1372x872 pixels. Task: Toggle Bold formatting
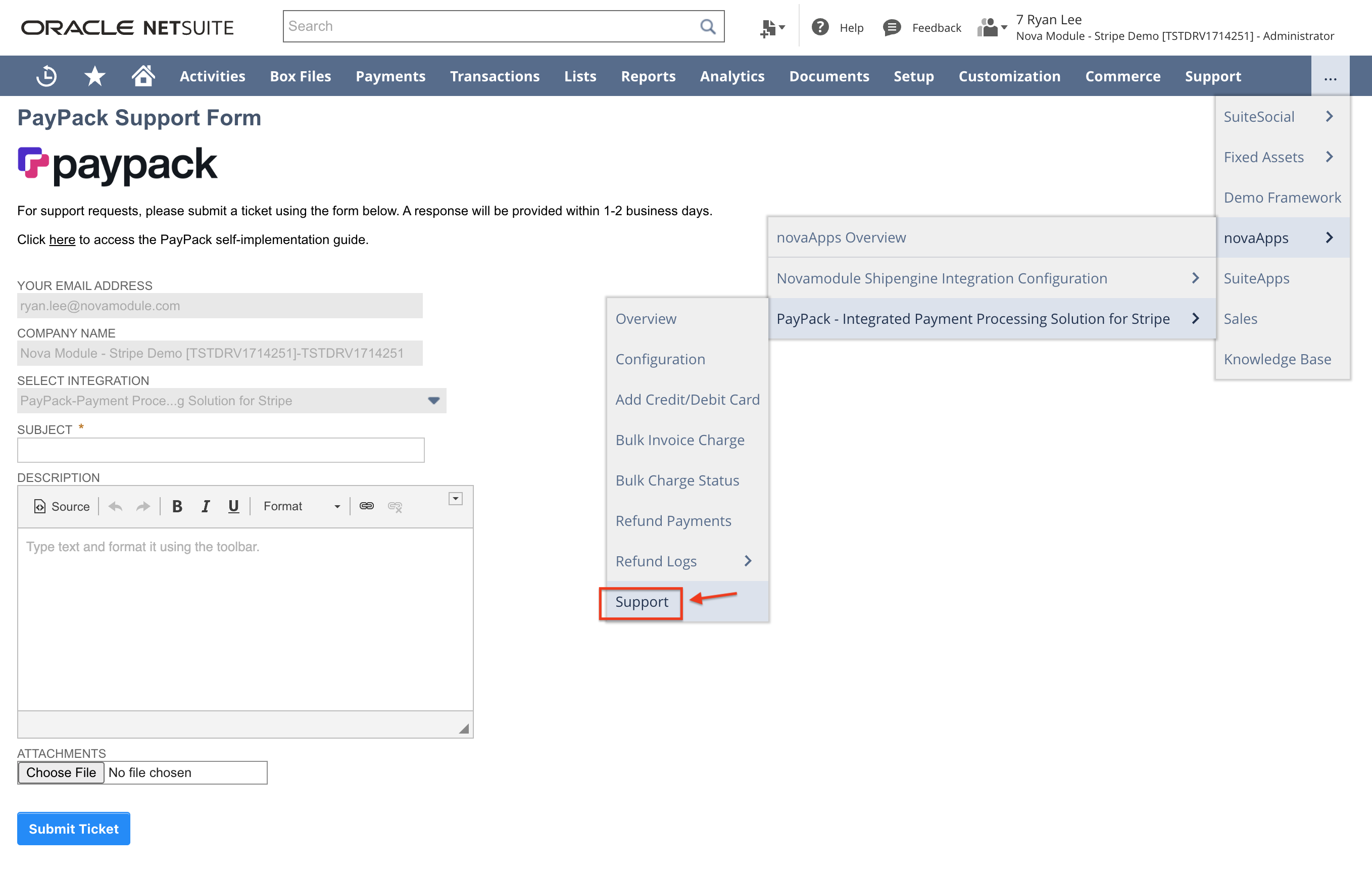tap(177, 506)
